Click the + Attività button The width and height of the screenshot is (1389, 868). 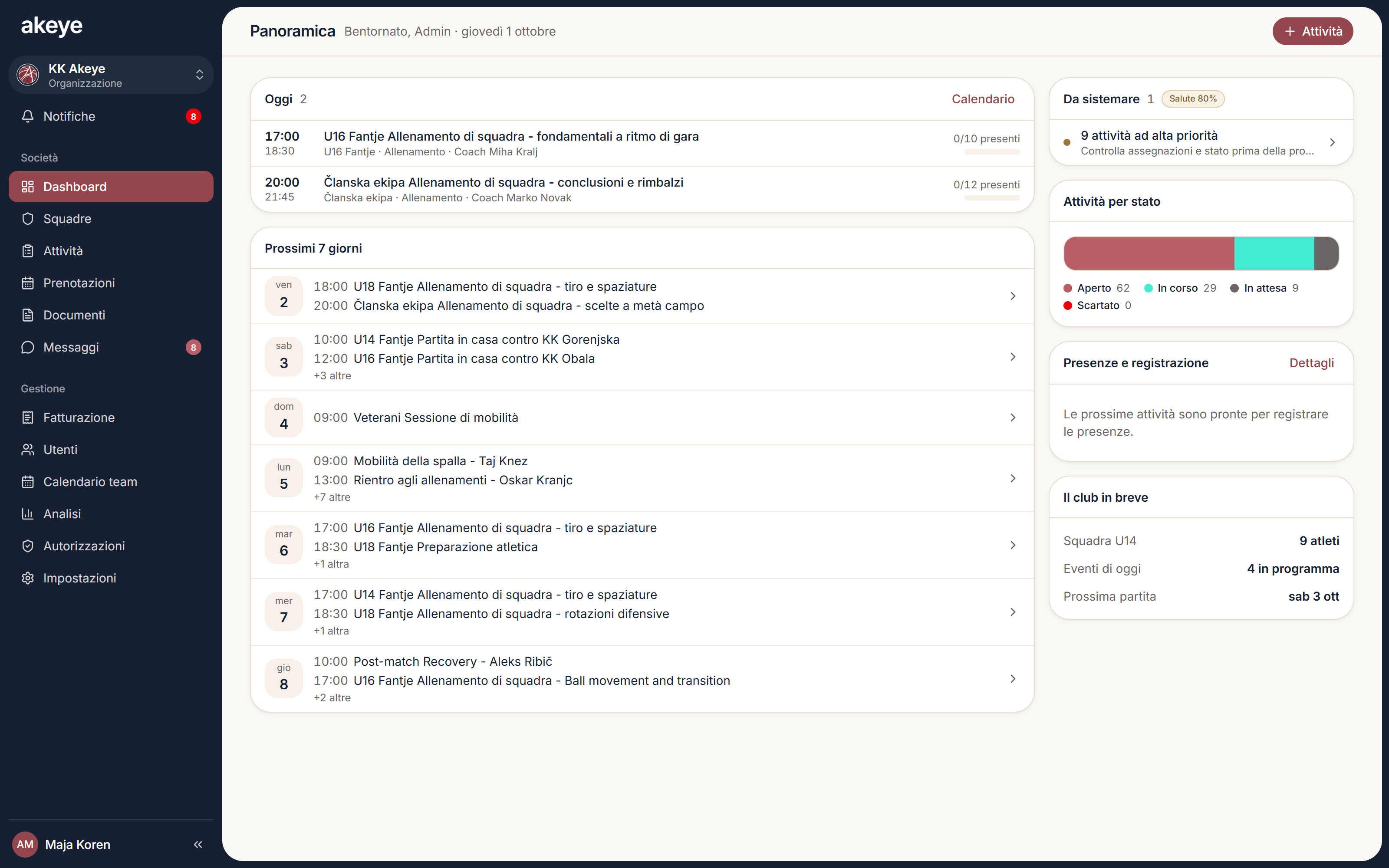(1313, 32)
